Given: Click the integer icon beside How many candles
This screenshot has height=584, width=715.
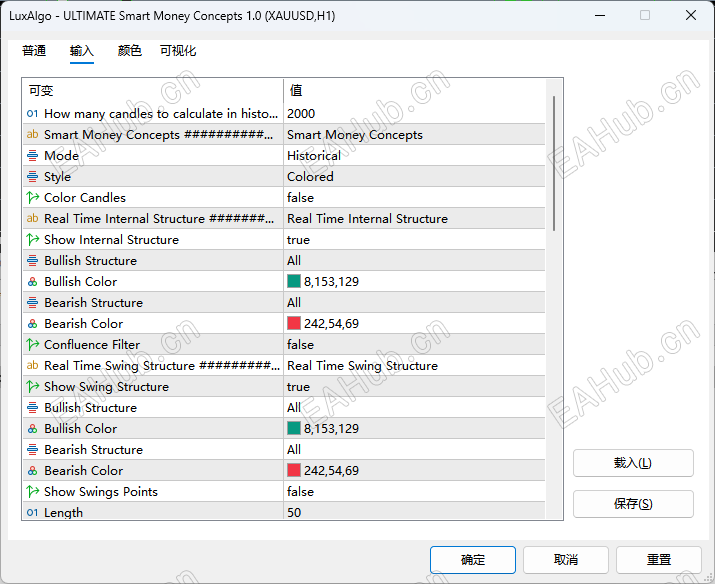Looking at the screenshot, I should (x=32, y=114).
